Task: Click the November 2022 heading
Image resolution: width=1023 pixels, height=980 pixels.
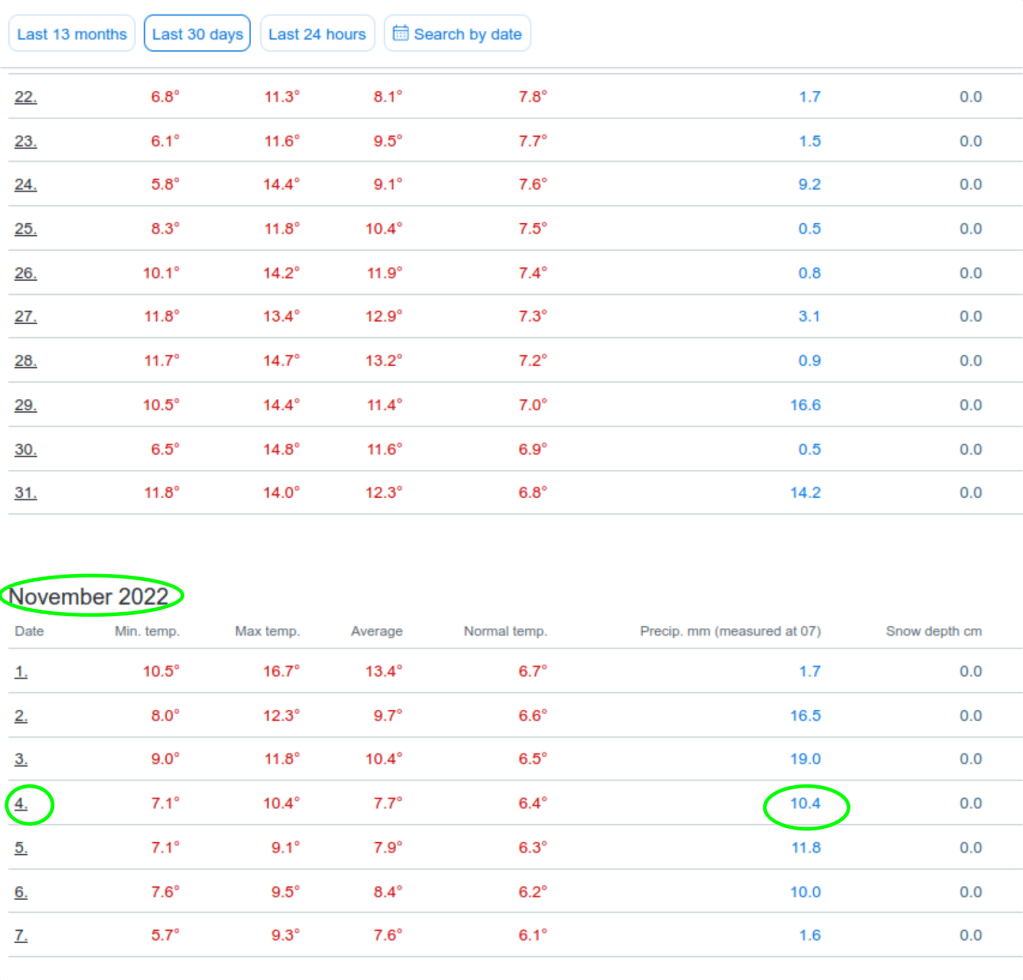Action: click(89, 597)
